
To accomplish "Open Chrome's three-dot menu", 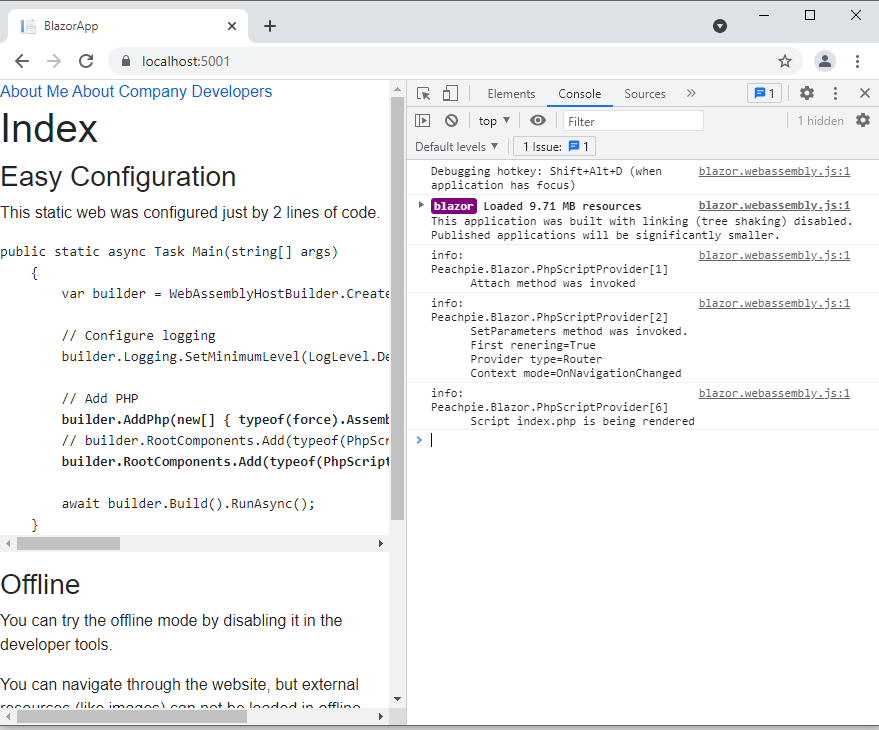I will pyautogui.click(x=857, y=61).
